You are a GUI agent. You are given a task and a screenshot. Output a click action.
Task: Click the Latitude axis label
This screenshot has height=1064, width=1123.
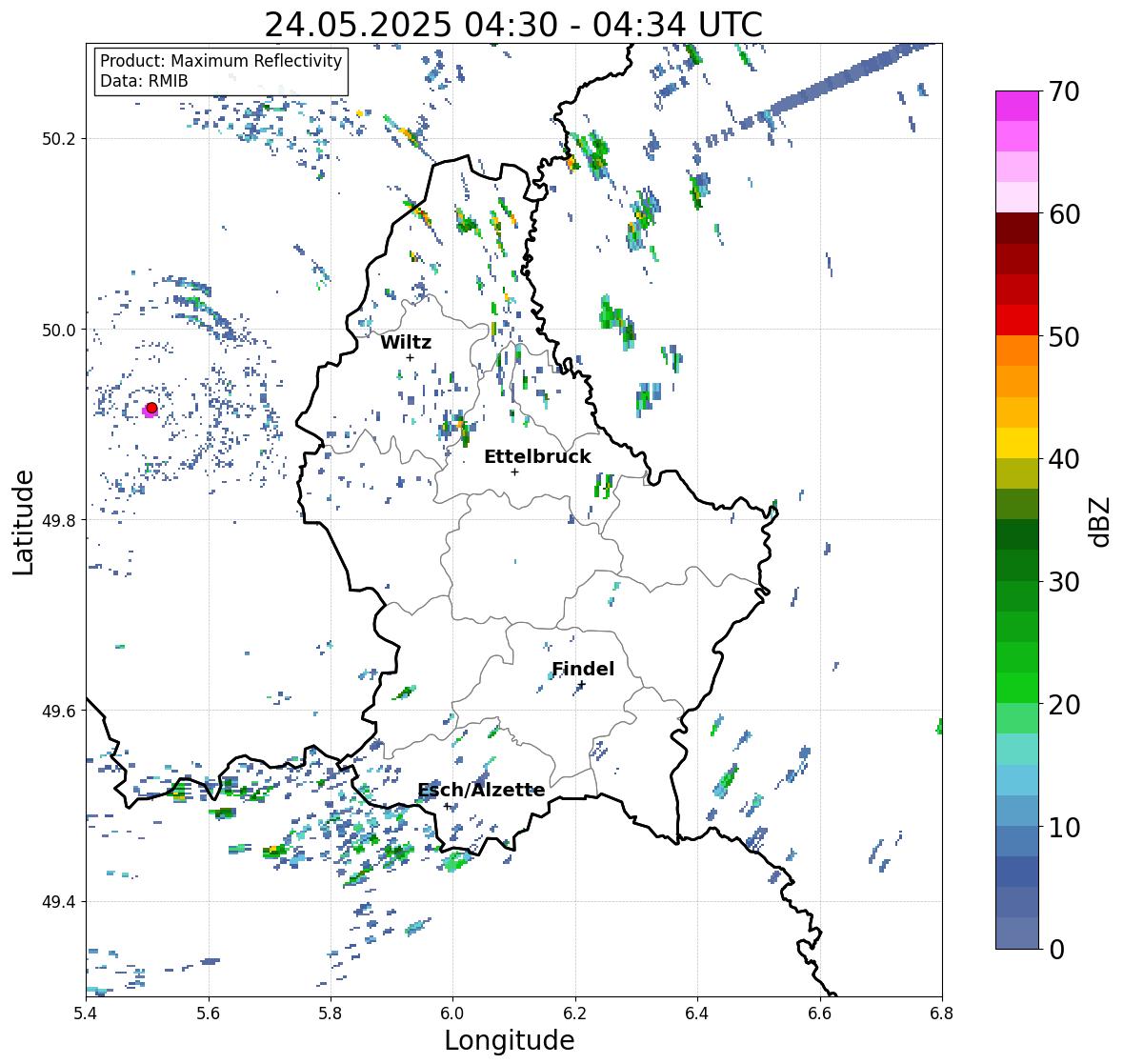[x=24, y=523]
